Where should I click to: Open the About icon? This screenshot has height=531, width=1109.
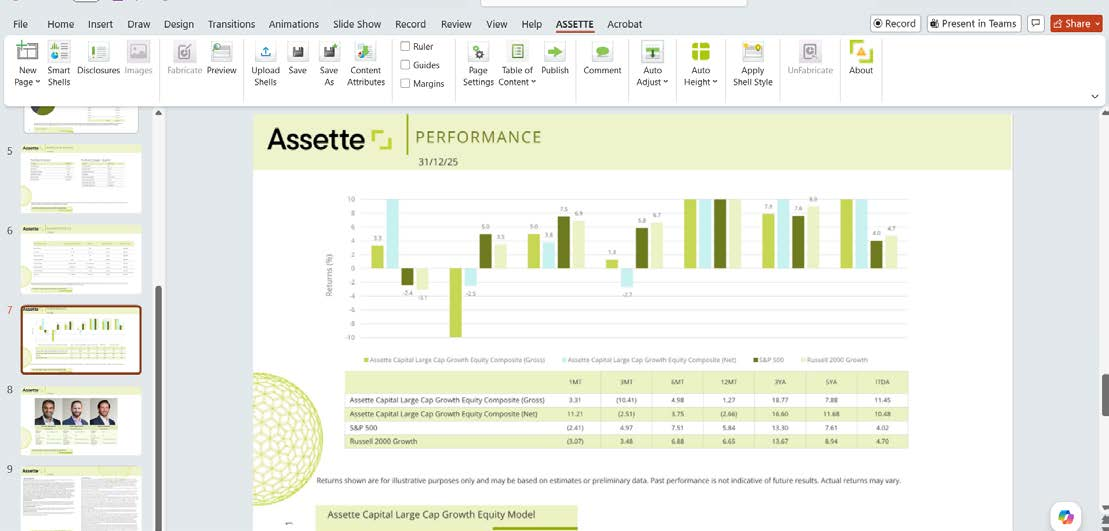861,52
